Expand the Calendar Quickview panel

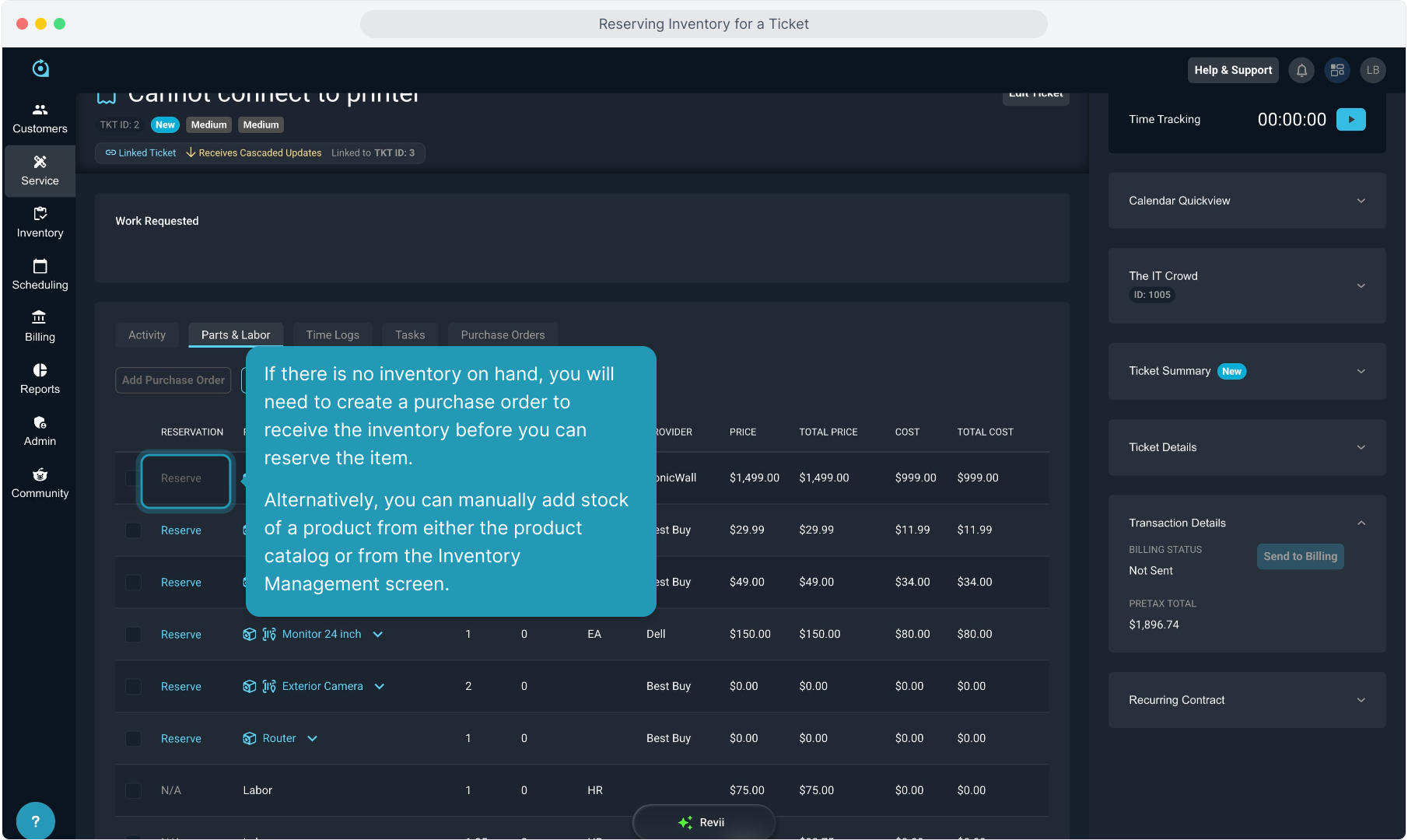(1361, 201)
